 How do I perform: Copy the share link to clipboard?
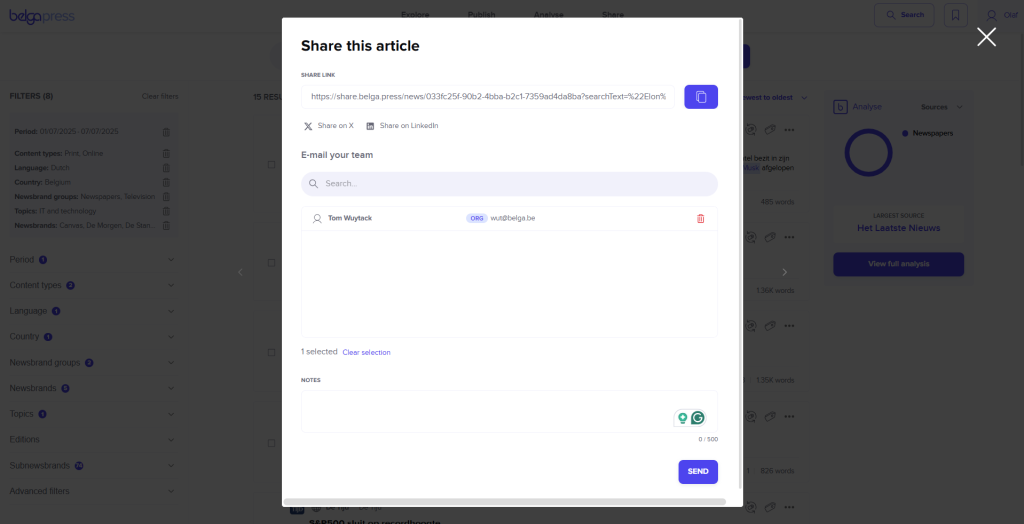[700, 96]
